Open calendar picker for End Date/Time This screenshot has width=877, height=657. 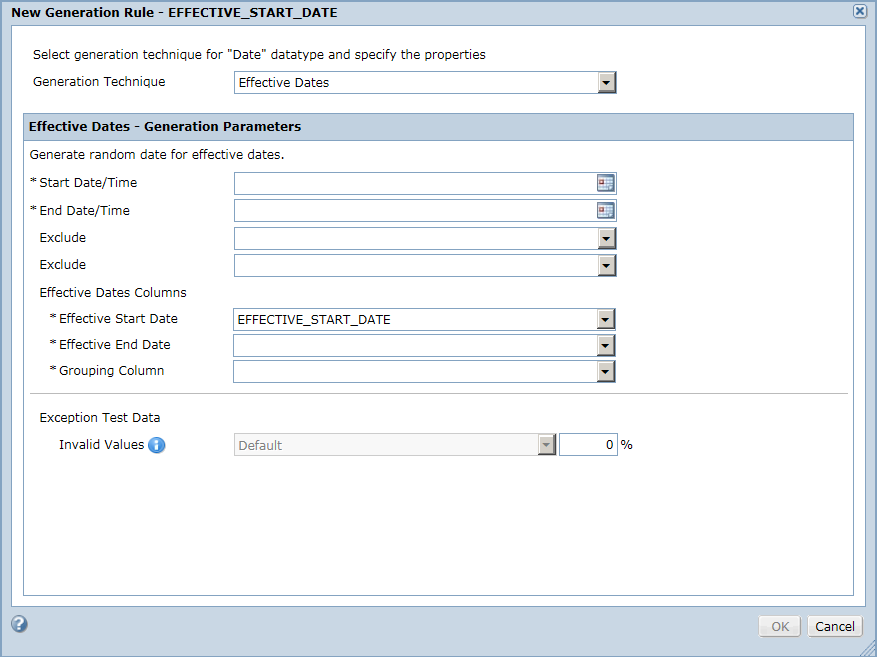tap(605, 211)
